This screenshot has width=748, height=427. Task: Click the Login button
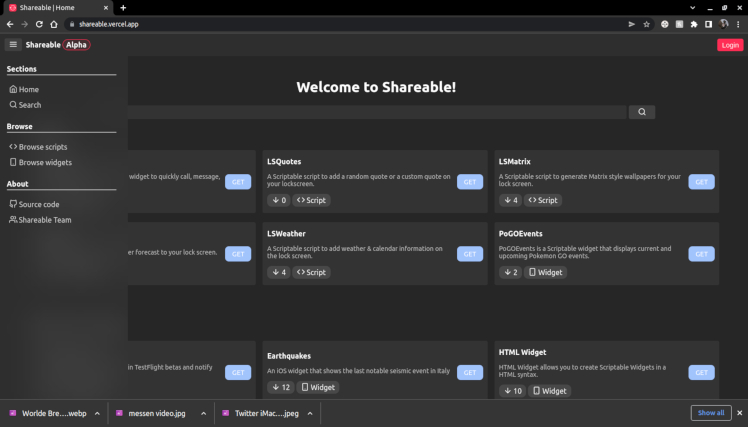coord(730,45)
